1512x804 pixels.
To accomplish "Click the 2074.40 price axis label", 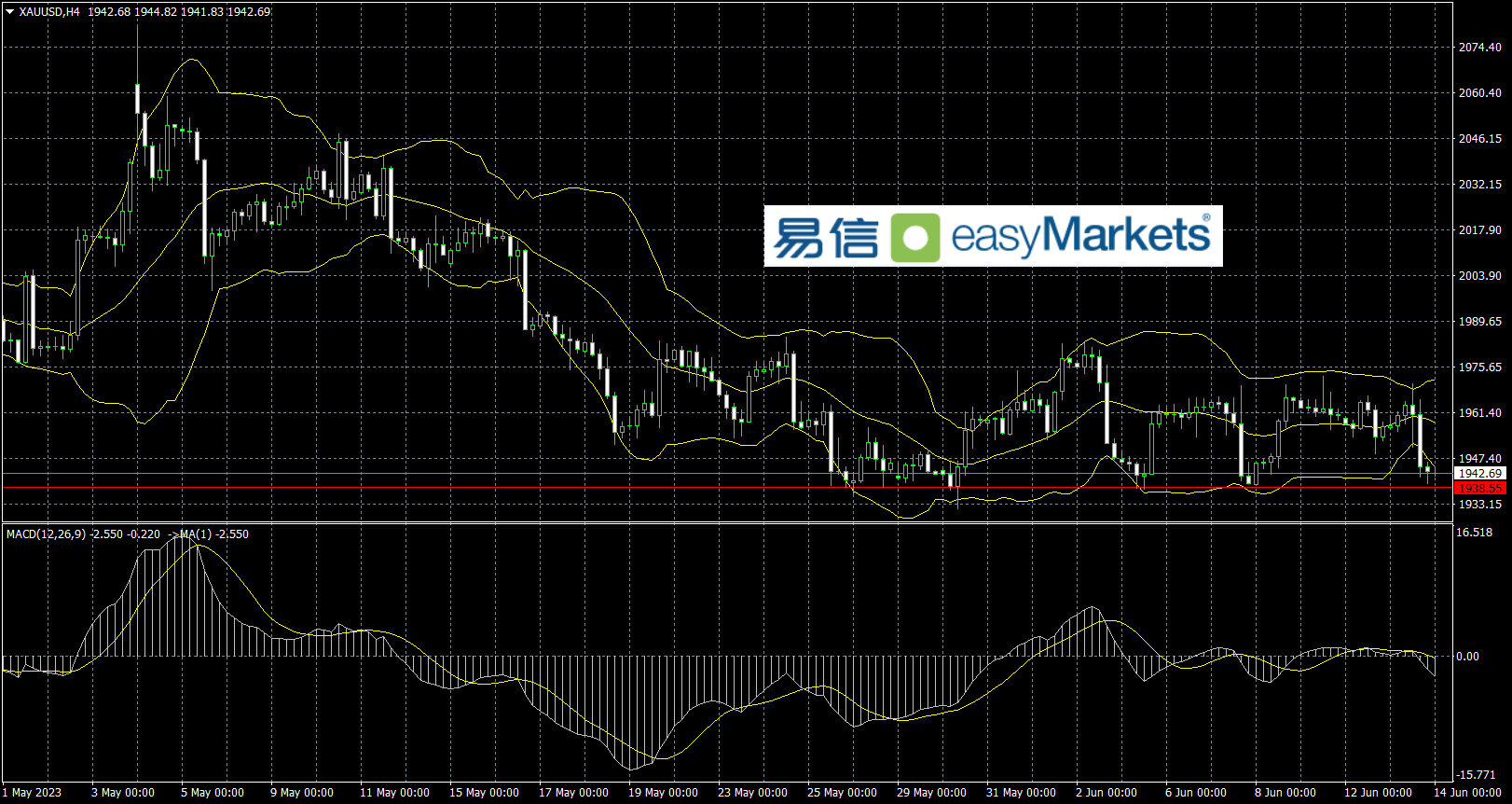I will pyautogui.click(x=1480, y=48).
